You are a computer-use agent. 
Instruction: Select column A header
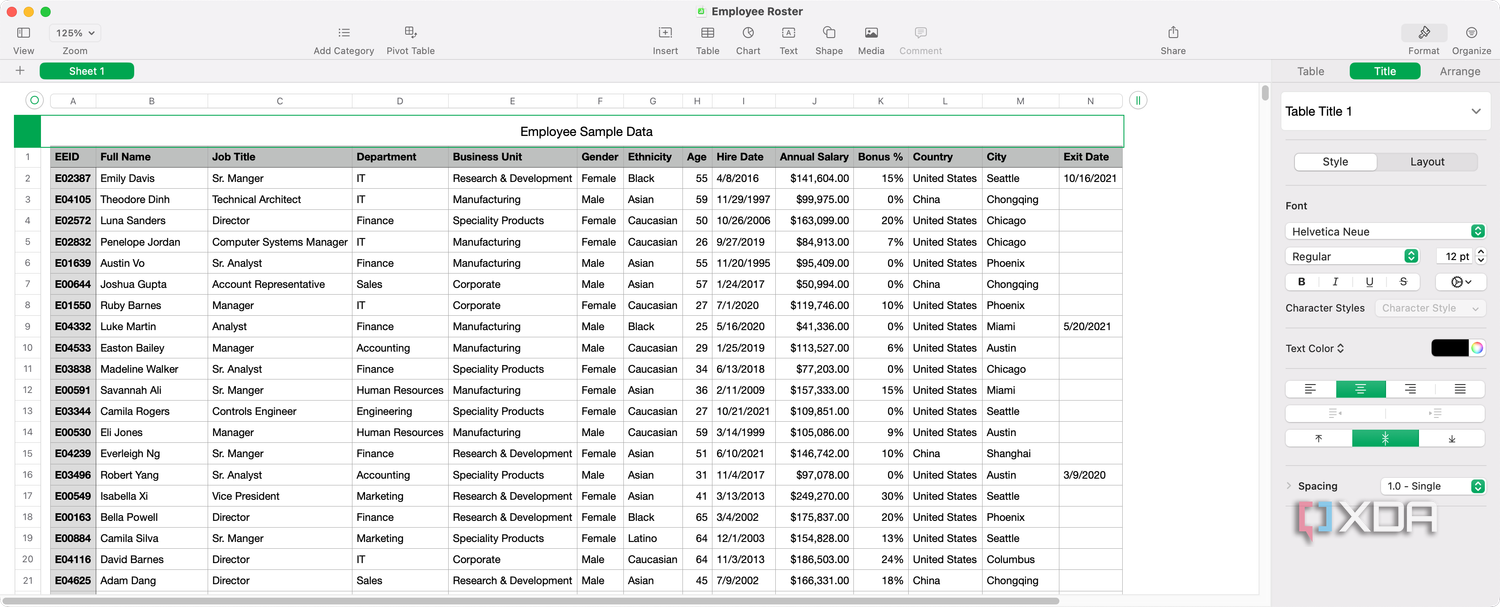[73, 101]
